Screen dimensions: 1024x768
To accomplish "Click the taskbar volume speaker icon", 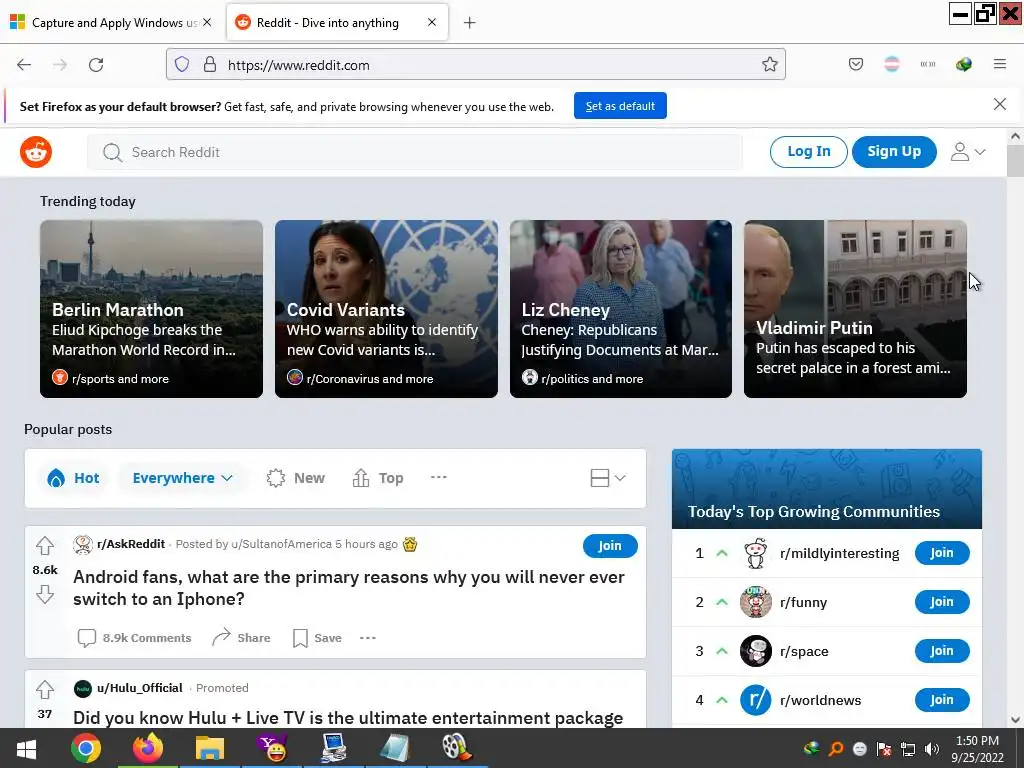I will [932, 749].
